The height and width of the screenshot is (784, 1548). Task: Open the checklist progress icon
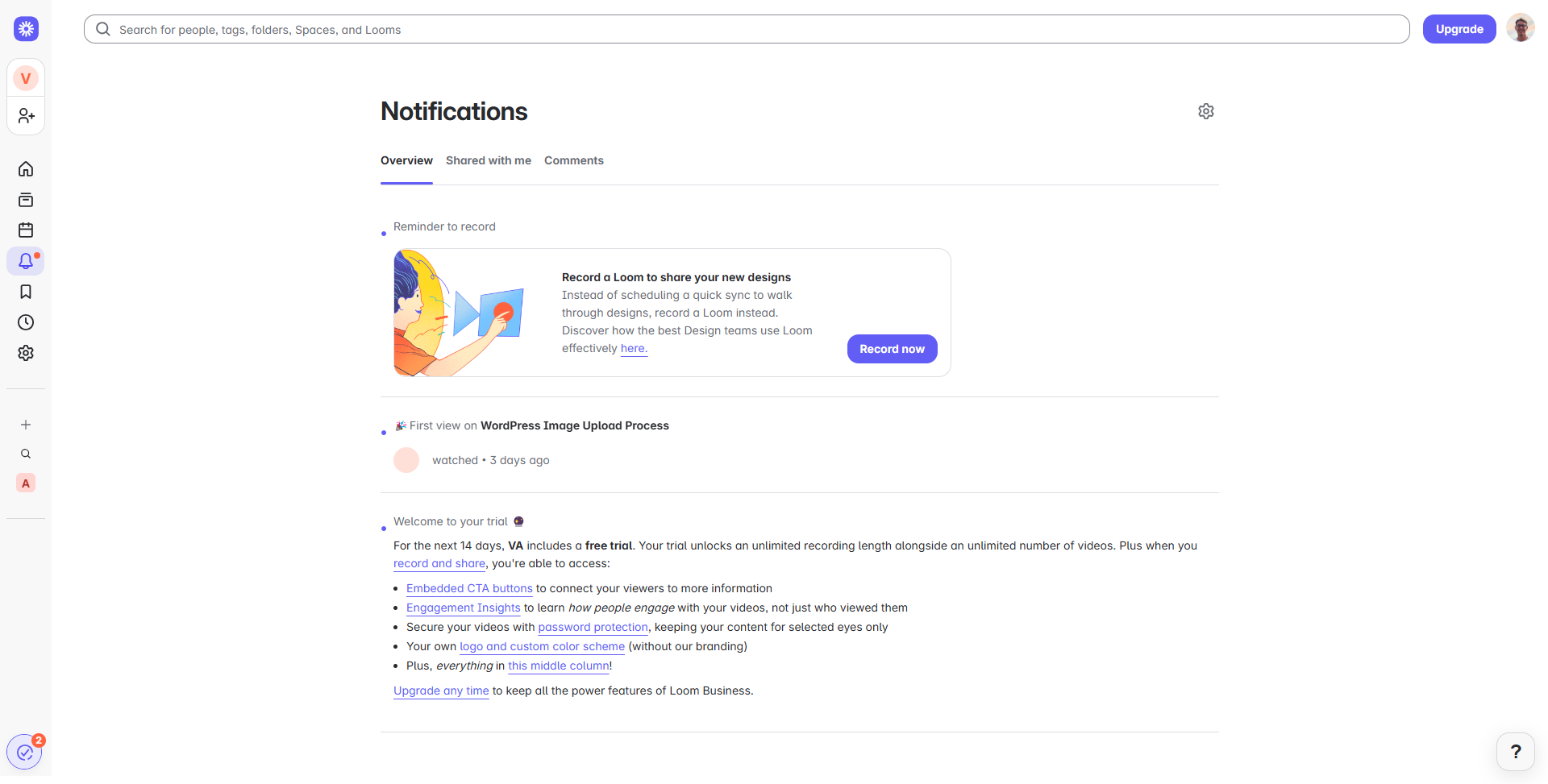coord(25,753)
